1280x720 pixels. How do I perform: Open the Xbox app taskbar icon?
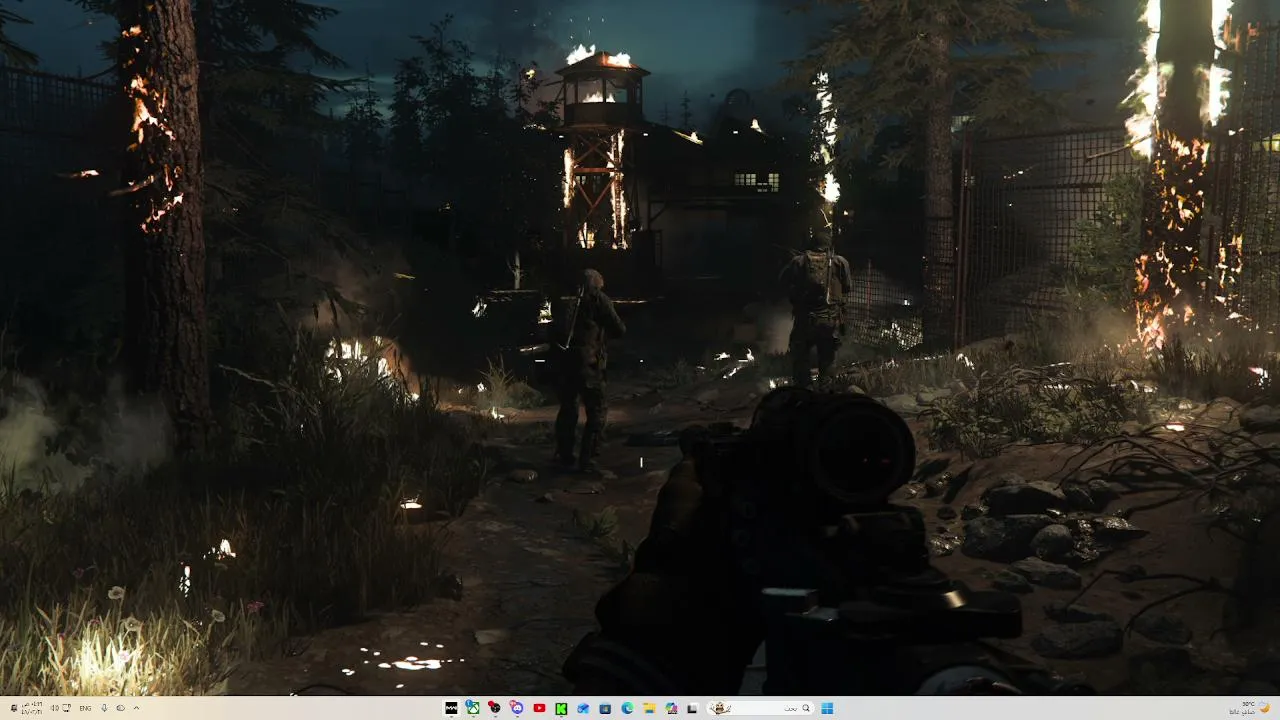[473, 708]
